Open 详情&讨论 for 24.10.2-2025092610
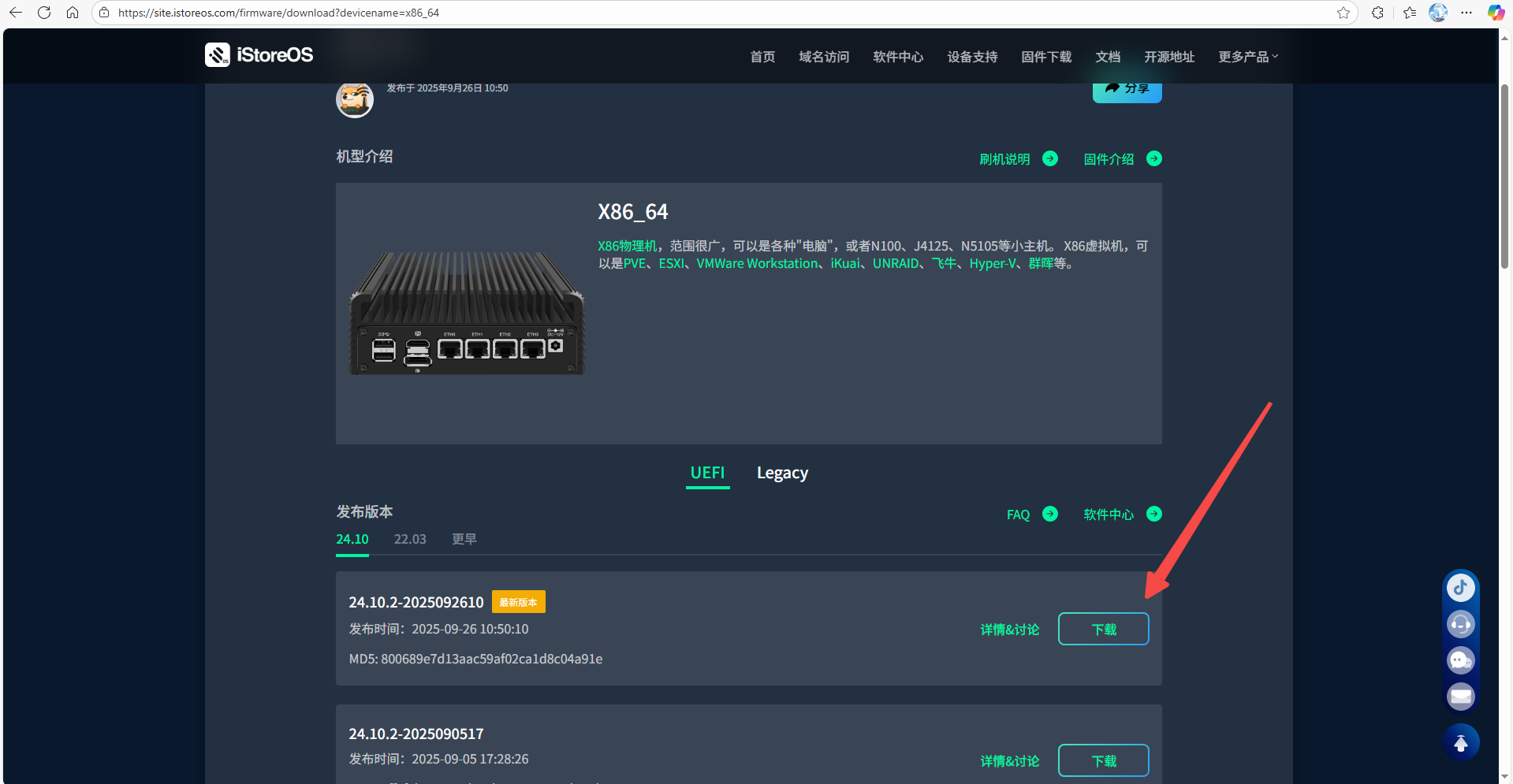The width and height of the screenshot is (1513, 784). point(1010,630)
